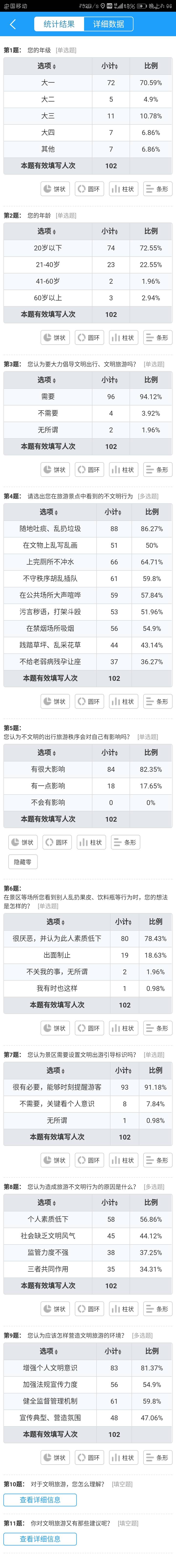Go back using the top-left arrow
Screen dimensions: 176x1568
[x=13, y=24]
